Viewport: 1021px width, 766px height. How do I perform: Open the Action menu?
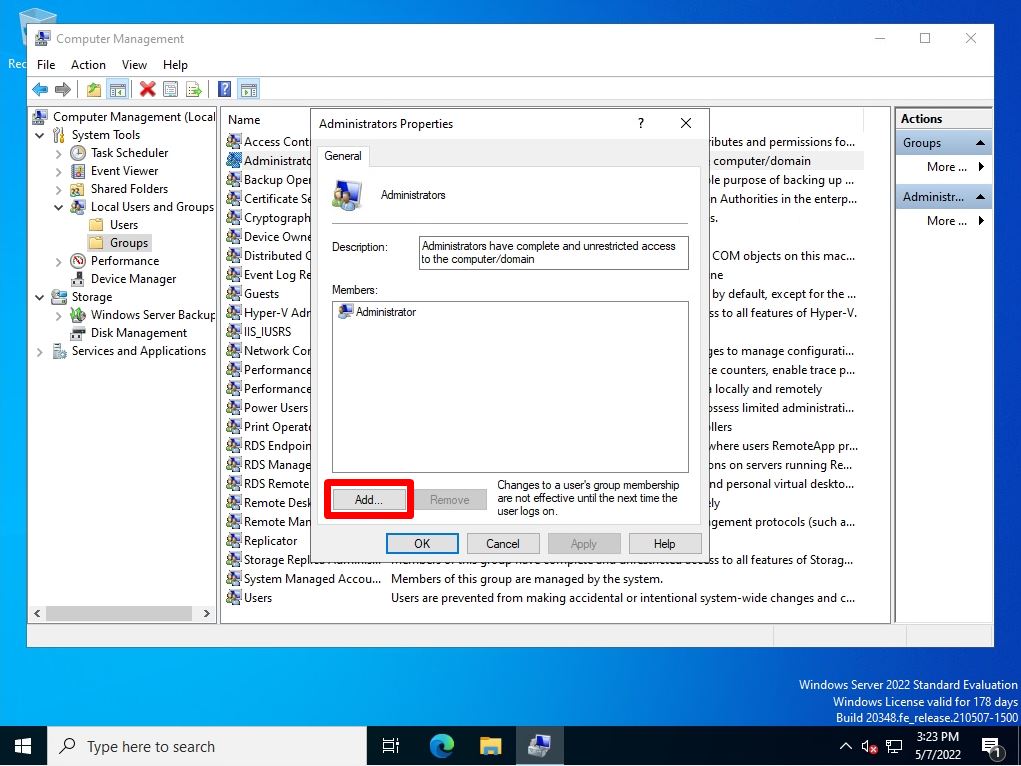(x=88, y=64)
